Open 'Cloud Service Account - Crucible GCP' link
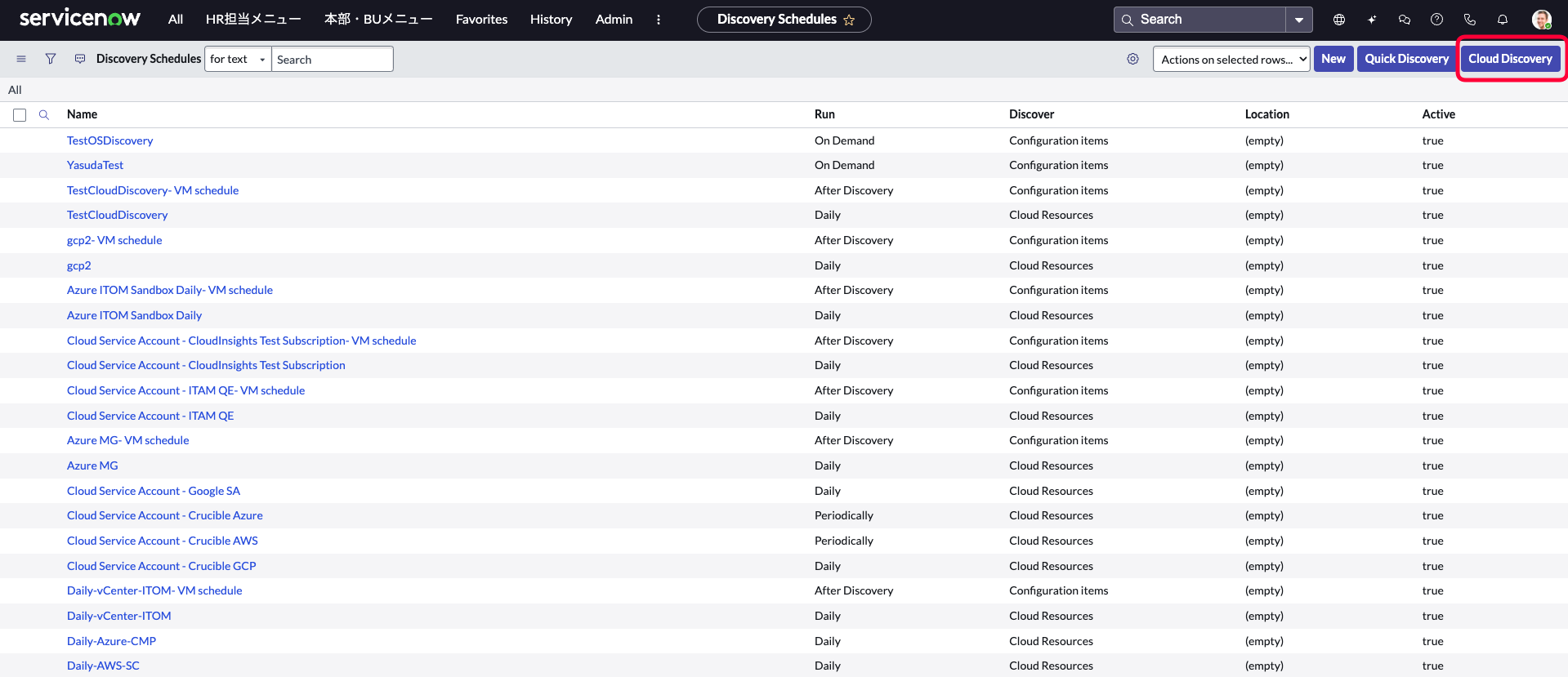 [x=162, y=566]
